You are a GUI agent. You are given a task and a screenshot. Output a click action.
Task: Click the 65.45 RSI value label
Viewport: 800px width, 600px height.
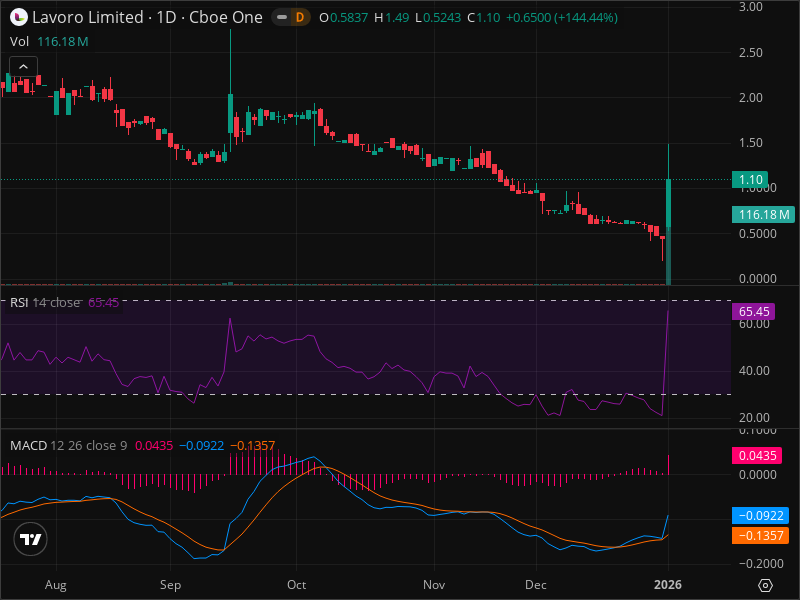(754, 311)
